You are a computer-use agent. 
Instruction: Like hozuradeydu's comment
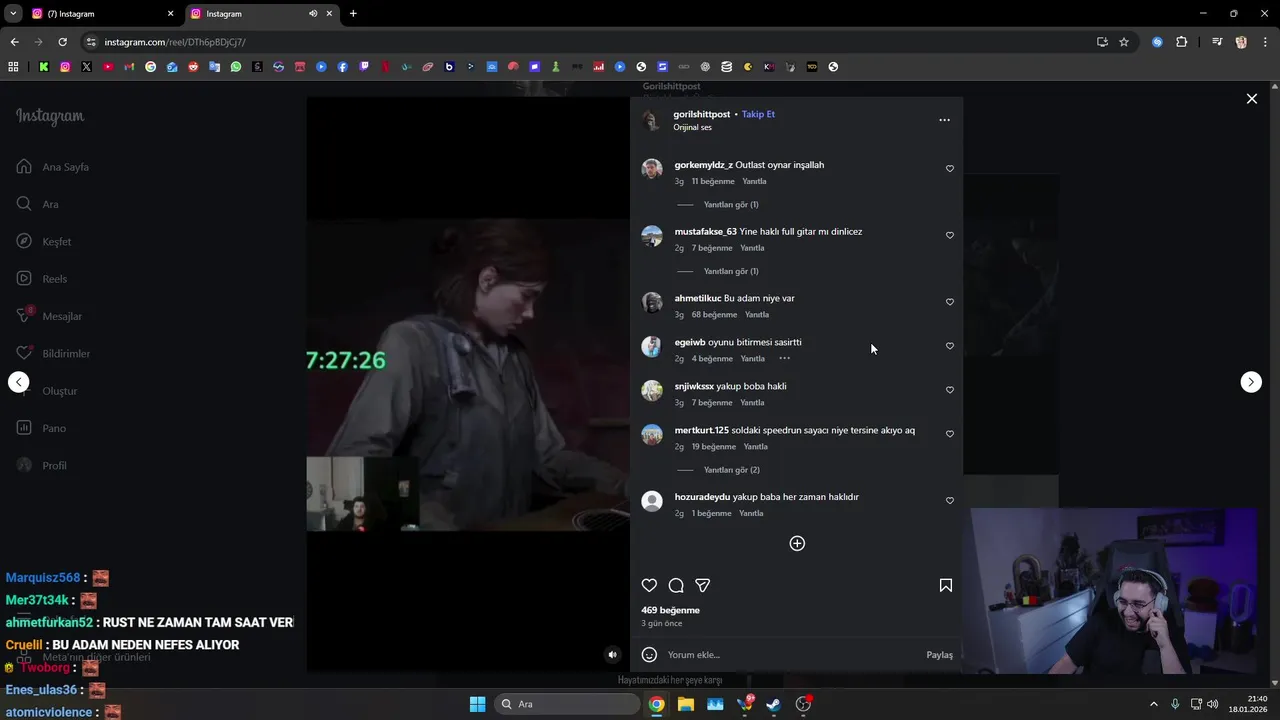tap(950, 501)
